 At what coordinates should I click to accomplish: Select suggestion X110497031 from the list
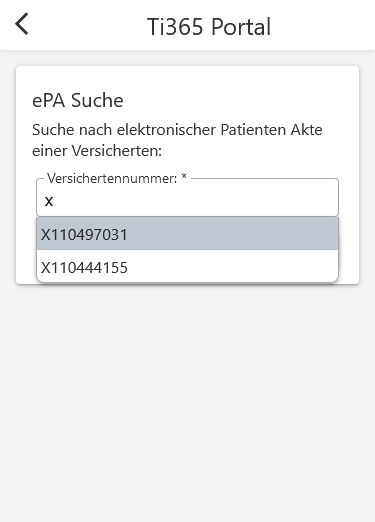tap(187, 234)
